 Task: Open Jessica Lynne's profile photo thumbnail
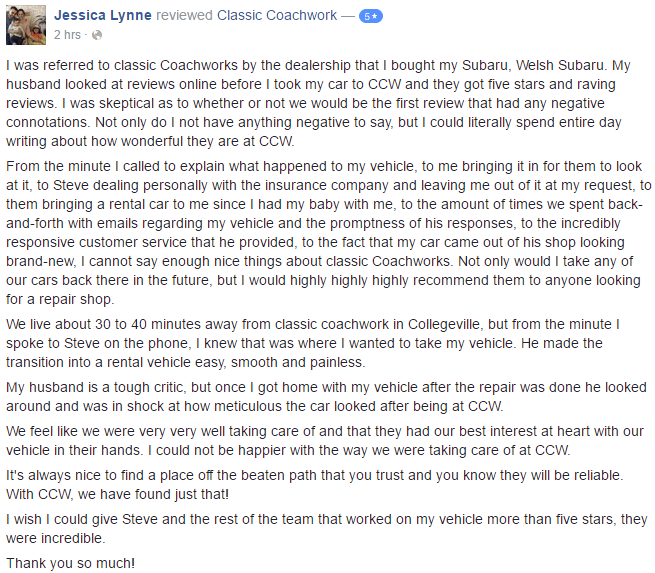pyautogui.click(x=26, y=25)
